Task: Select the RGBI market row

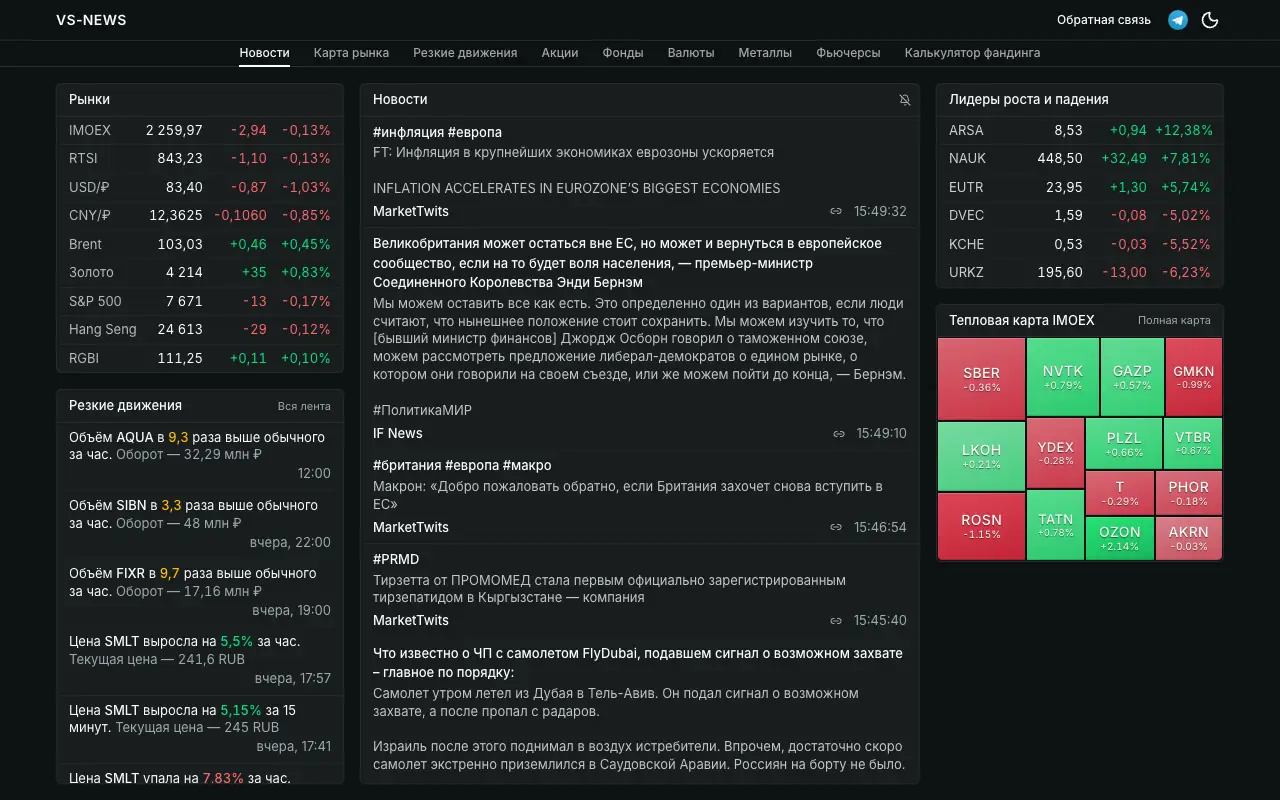Action: coord(200,358)
